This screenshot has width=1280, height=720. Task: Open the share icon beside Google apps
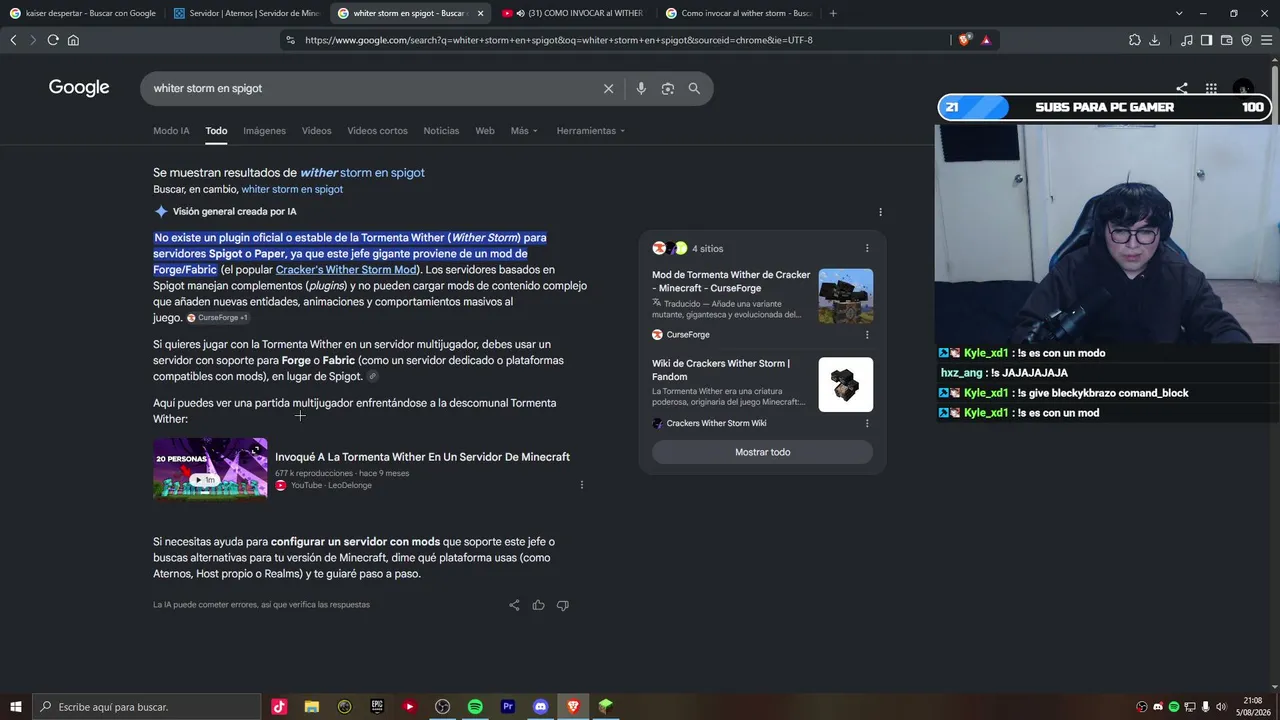[1182, 88]
